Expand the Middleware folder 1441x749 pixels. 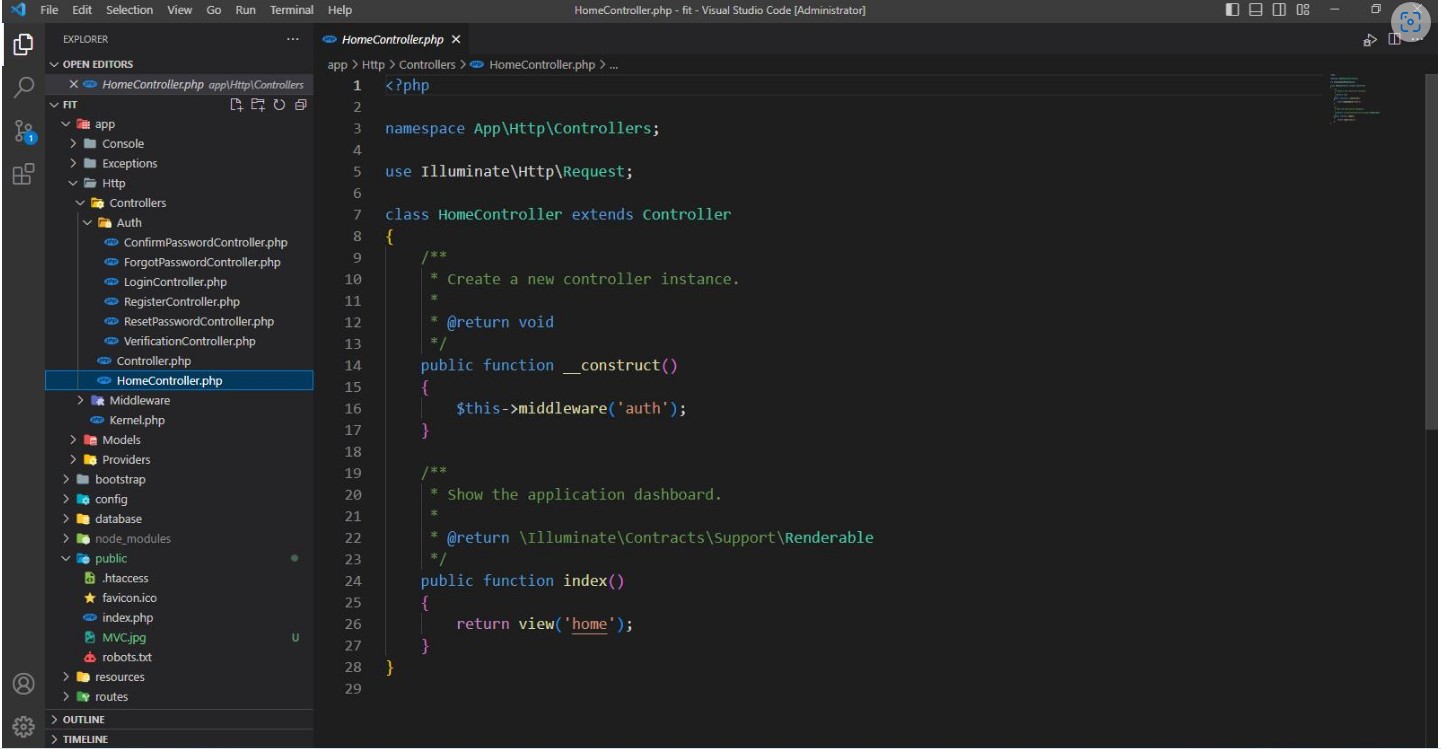click(139, 400)
